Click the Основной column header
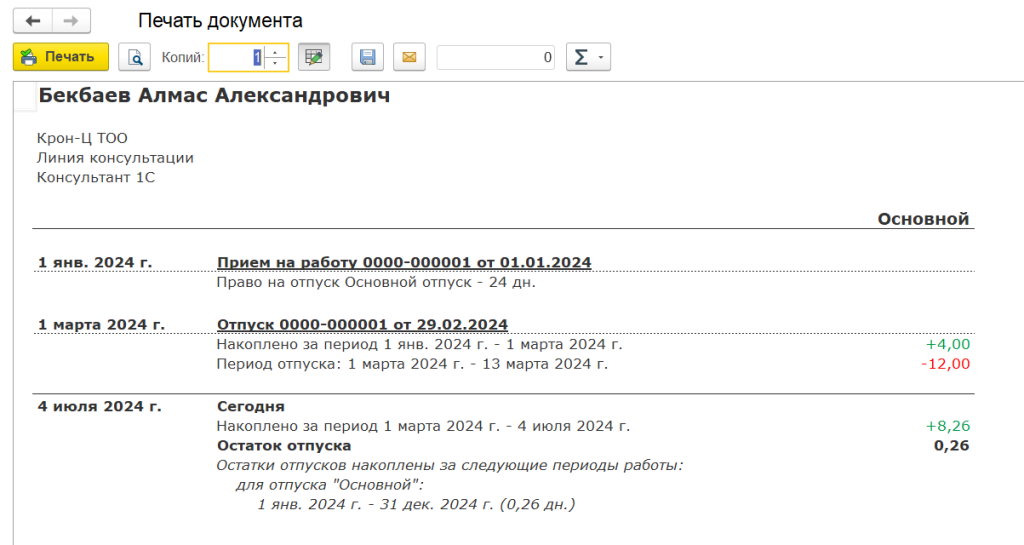The height and width of the screenshot is (545, 1024). [x=923, y=219]
